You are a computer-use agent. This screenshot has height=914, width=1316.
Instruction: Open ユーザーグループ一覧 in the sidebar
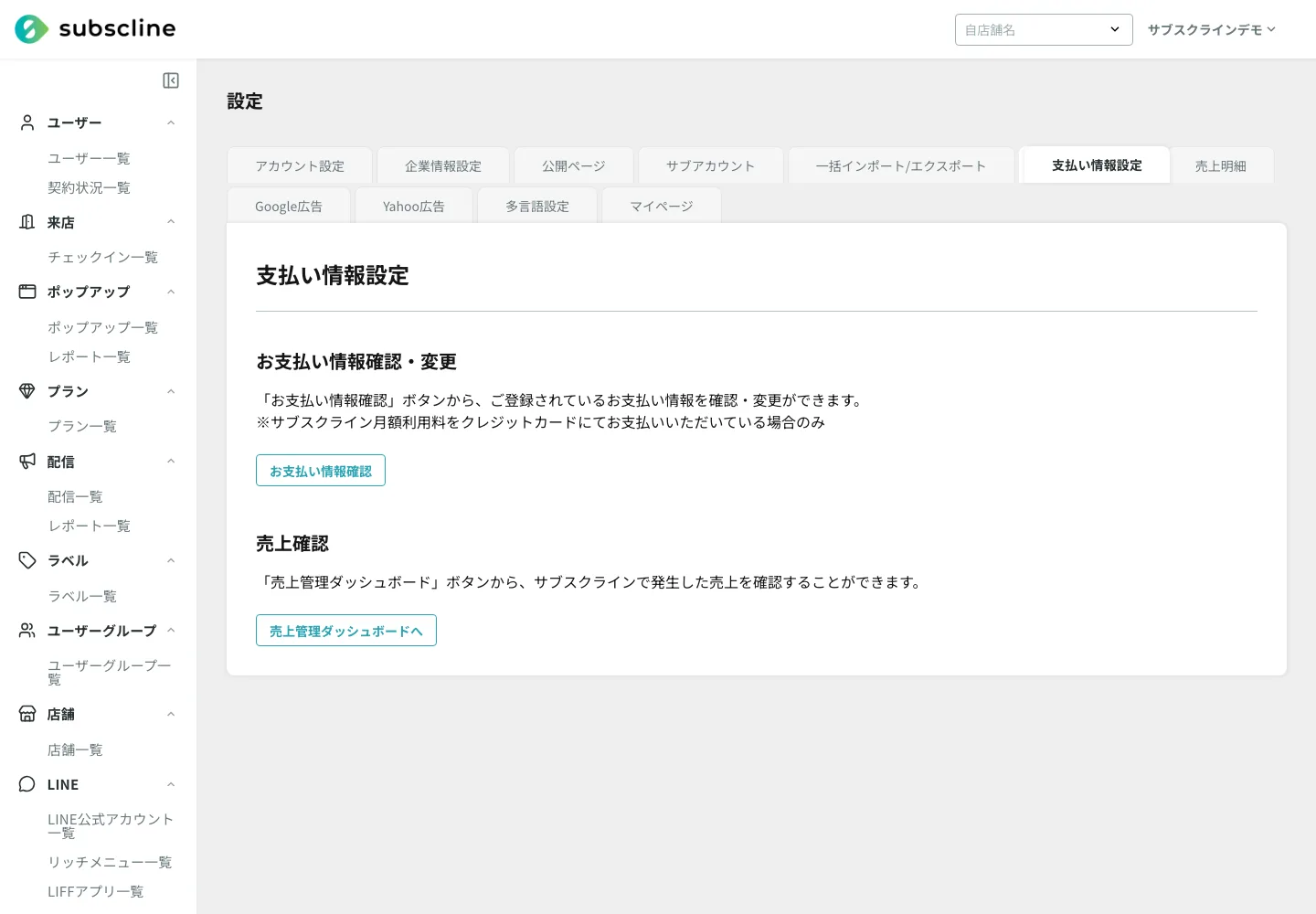pyautogui.click(x=109, y=672)
